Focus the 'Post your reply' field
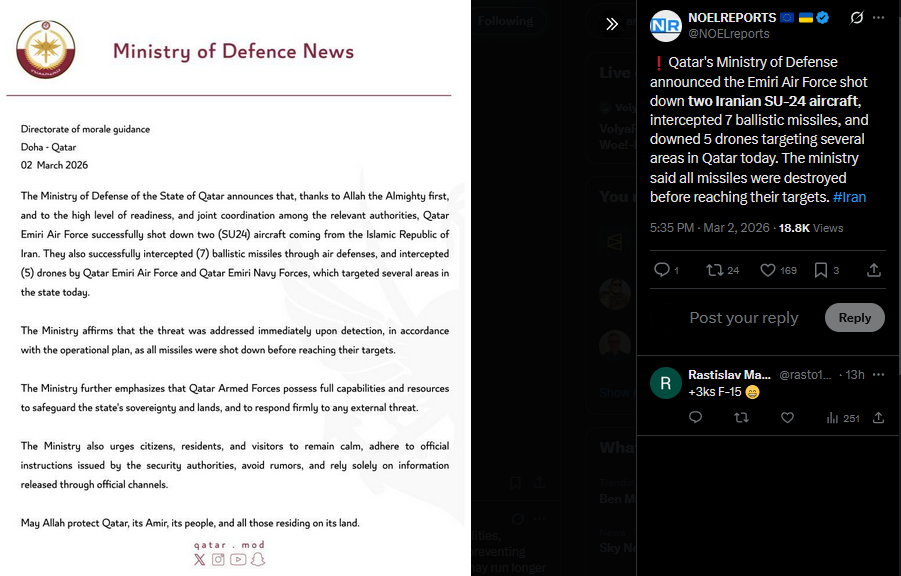This screenshot has height=576, width=901. click(x=744, y=317)
